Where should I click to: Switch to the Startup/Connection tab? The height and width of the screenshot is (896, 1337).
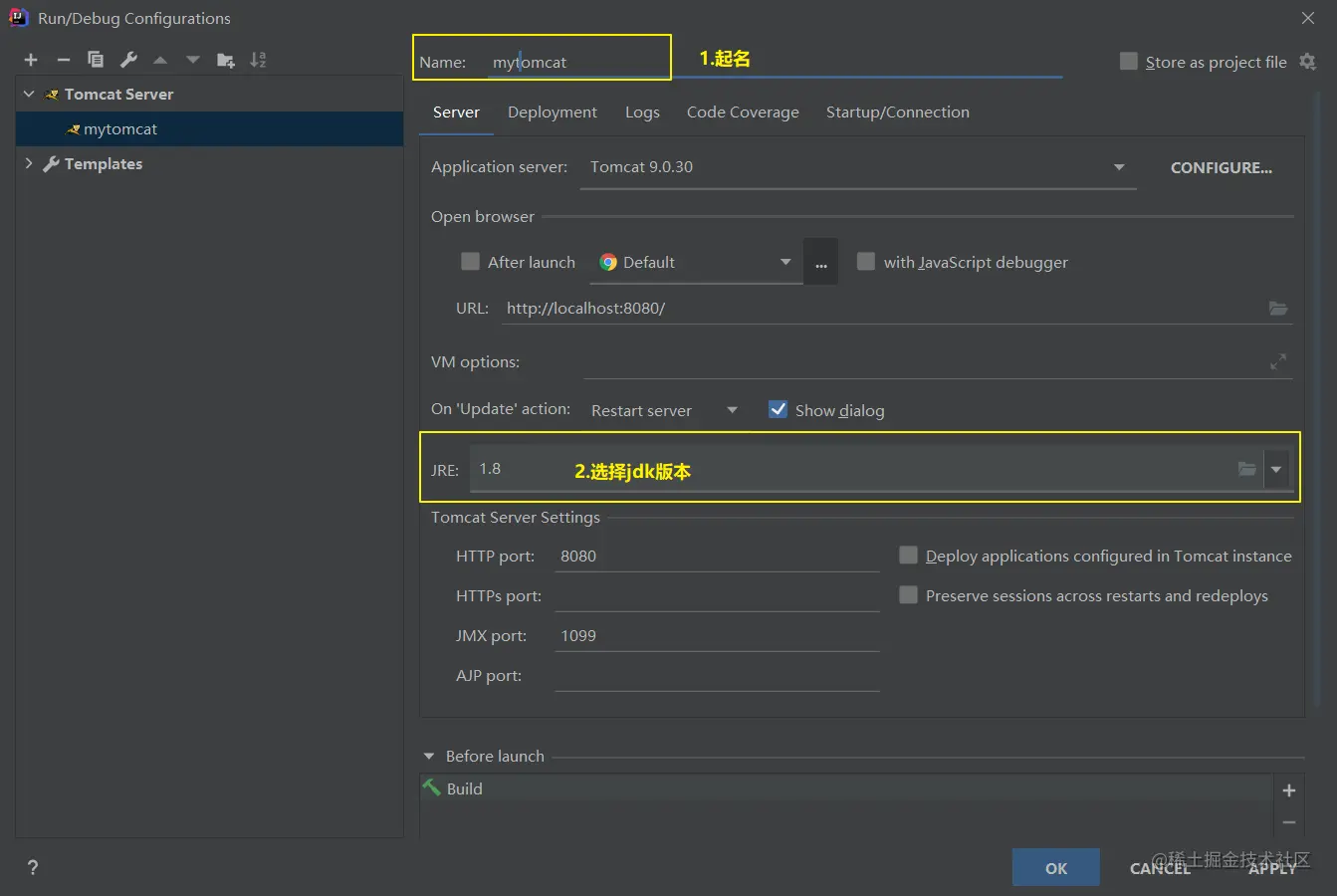tap(897, 112)
